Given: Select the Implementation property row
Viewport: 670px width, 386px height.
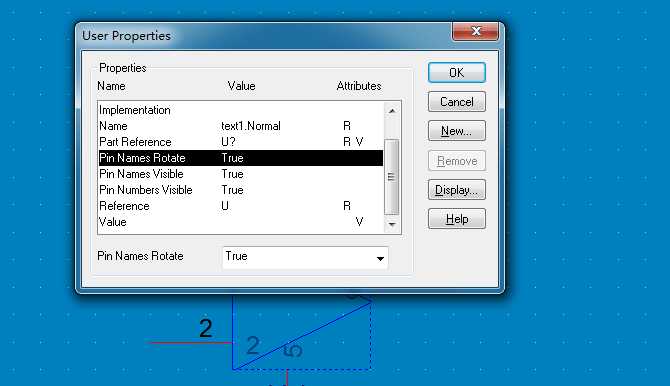Looking at the screenshot, I should click(241, 110).
